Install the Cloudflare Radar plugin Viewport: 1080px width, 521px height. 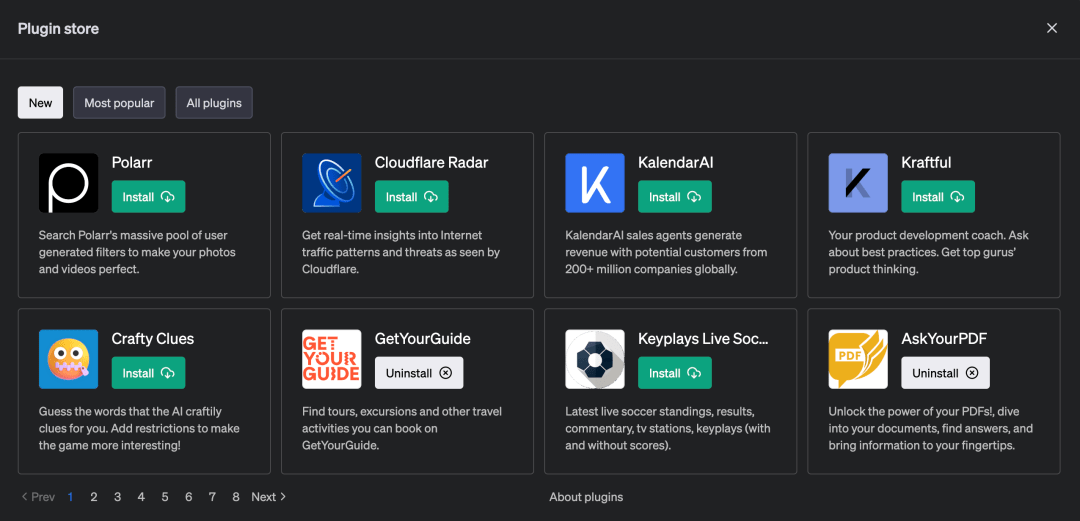[411, 197]
